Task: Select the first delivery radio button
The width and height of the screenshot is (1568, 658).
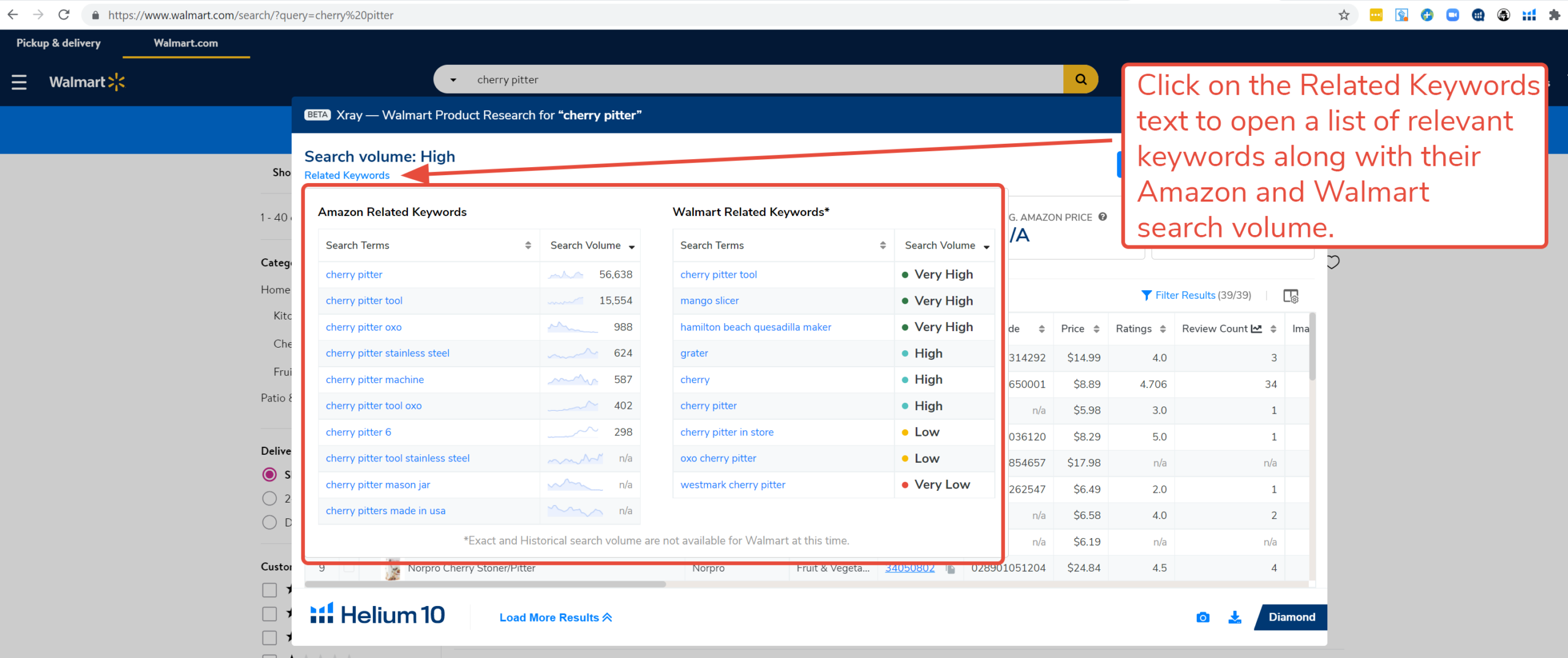Action: point(269,474)
